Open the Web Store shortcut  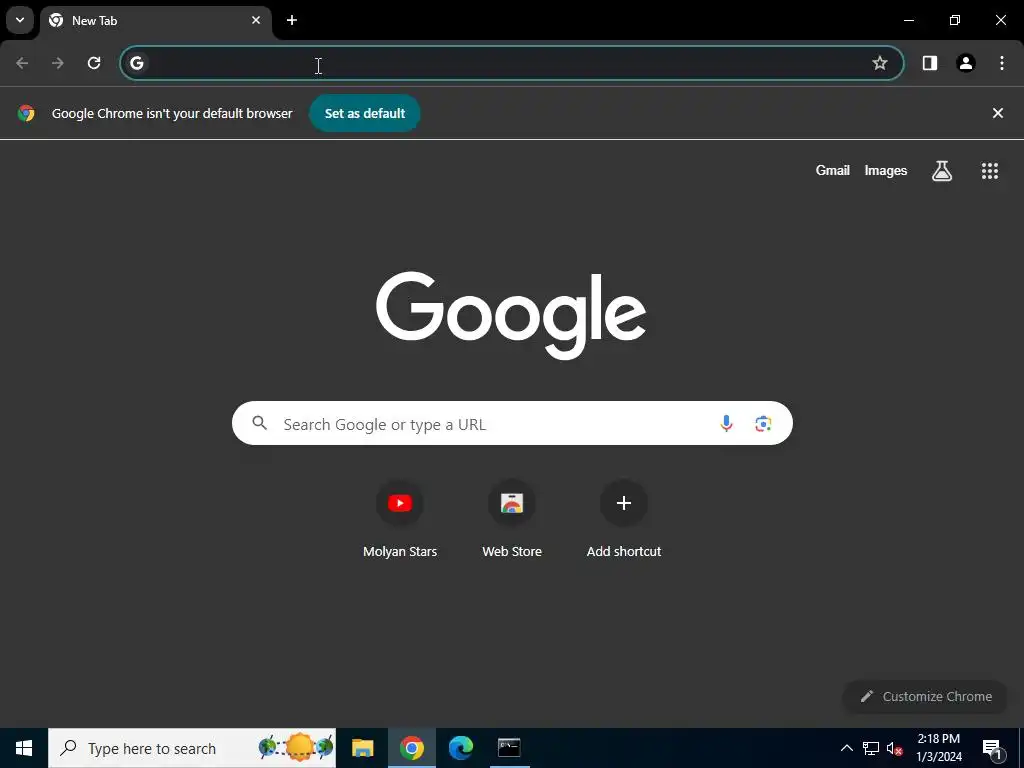512,519
